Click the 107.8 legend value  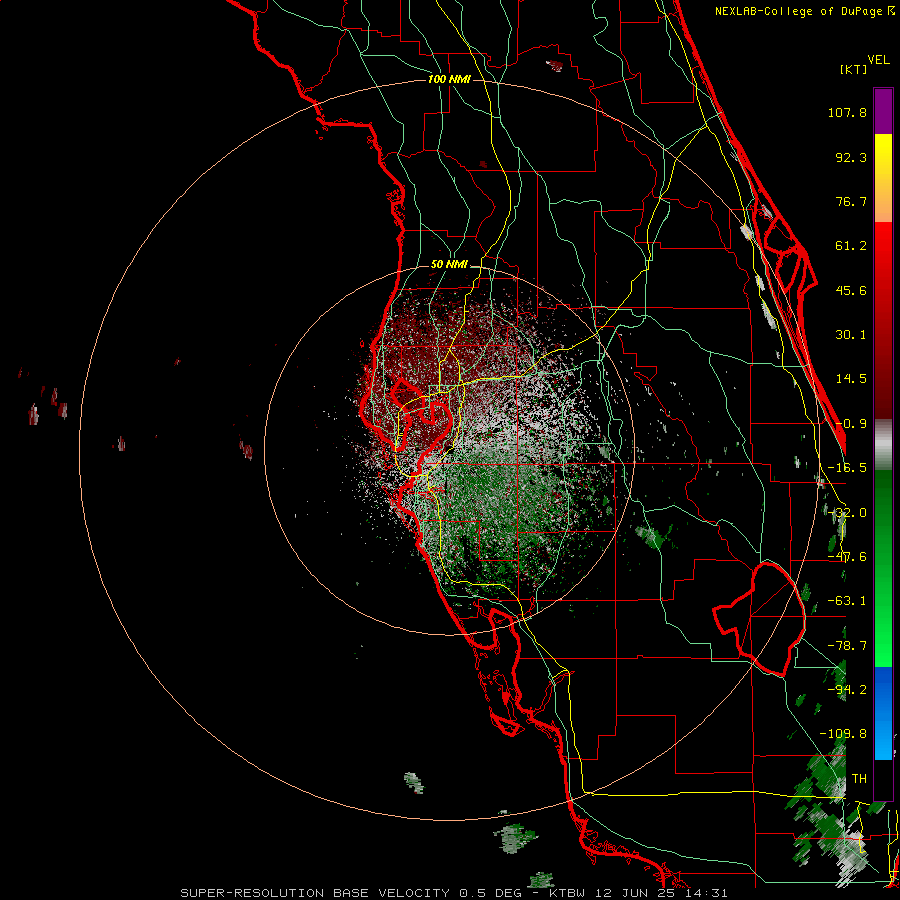coord(847,112)
